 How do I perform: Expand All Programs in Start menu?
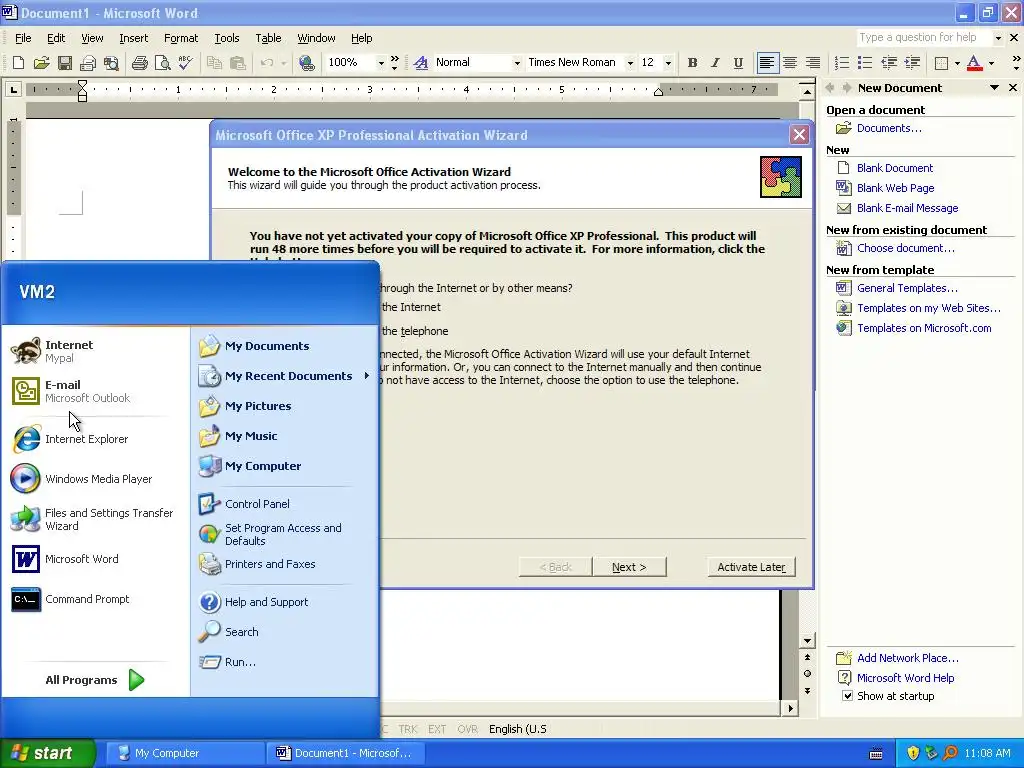[x=95, y=680]
